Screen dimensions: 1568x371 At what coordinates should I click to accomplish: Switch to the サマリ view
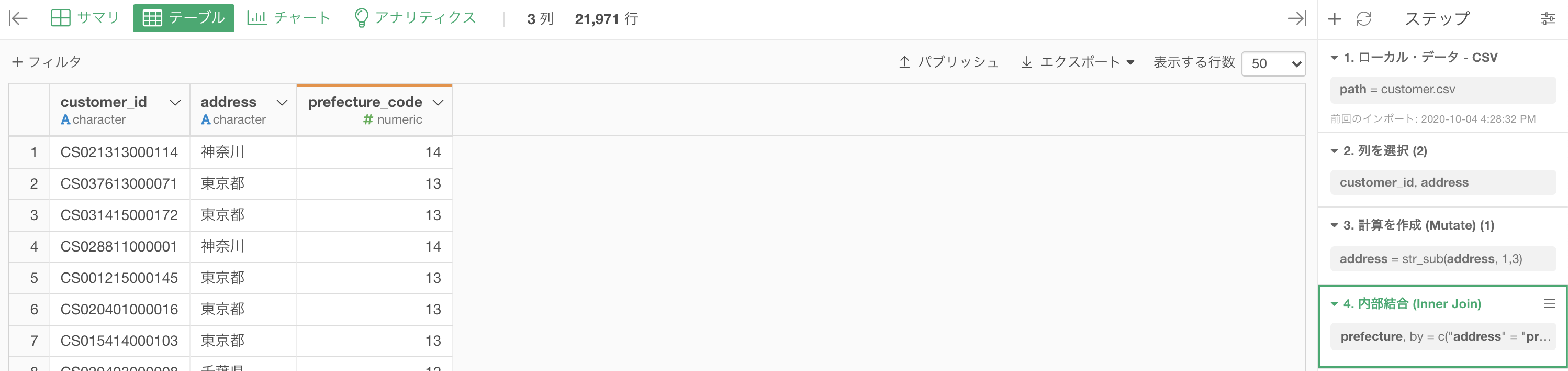click(85, 18)
